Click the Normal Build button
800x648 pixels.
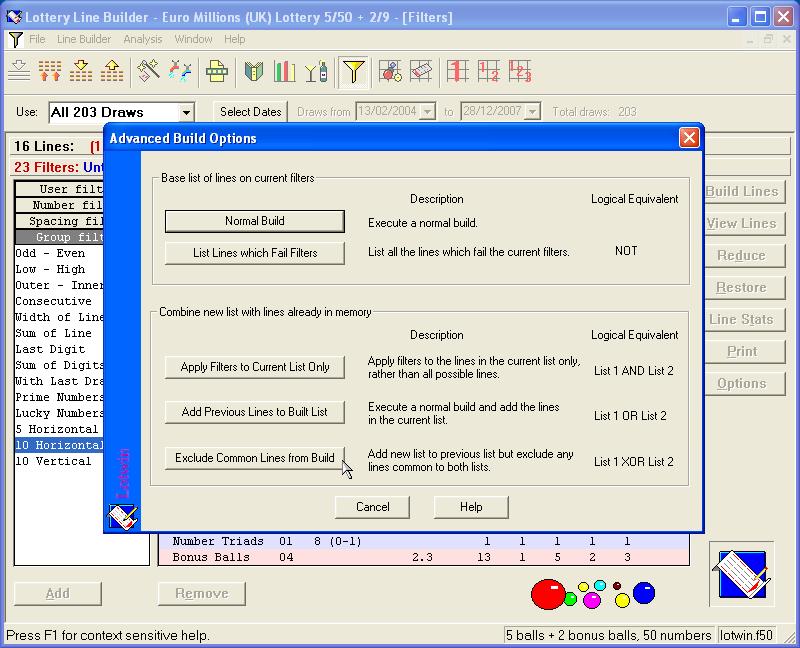pyautogui.click(x=254, y=221)
